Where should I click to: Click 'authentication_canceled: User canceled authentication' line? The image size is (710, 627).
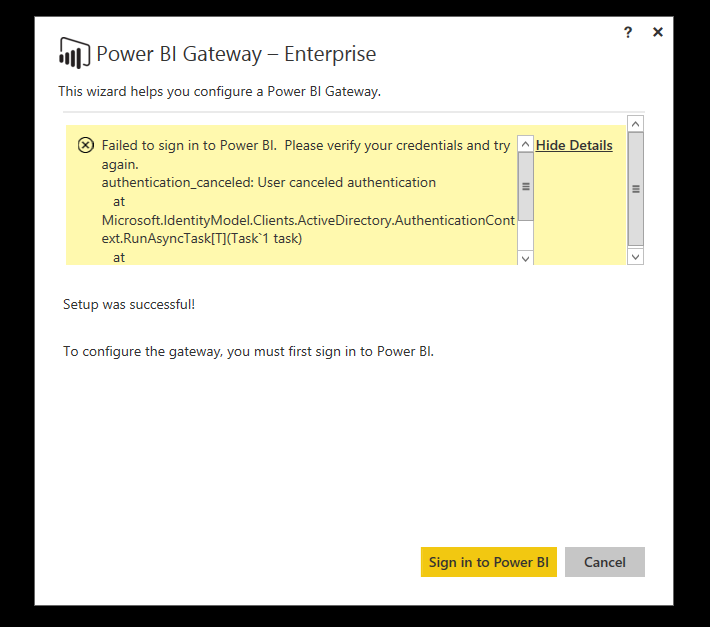pyautogui.click(x=269, y=182)
